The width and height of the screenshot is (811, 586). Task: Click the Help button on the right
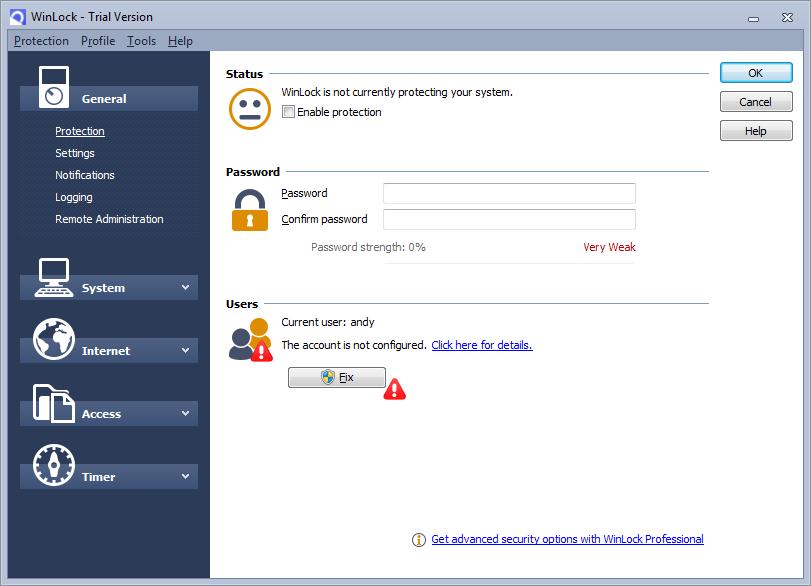[x=756, y=131]
